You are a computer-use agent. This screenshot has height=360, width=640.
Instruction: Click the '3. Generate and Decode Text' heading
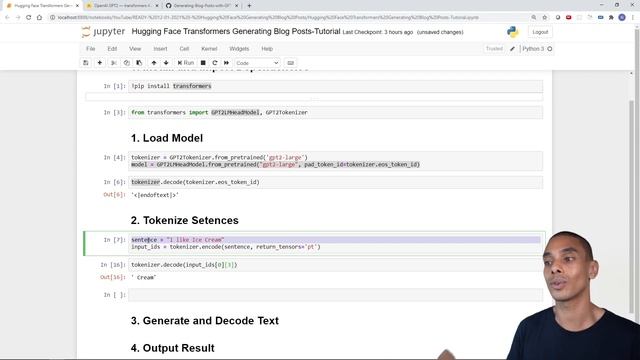(x=204, y=321)
